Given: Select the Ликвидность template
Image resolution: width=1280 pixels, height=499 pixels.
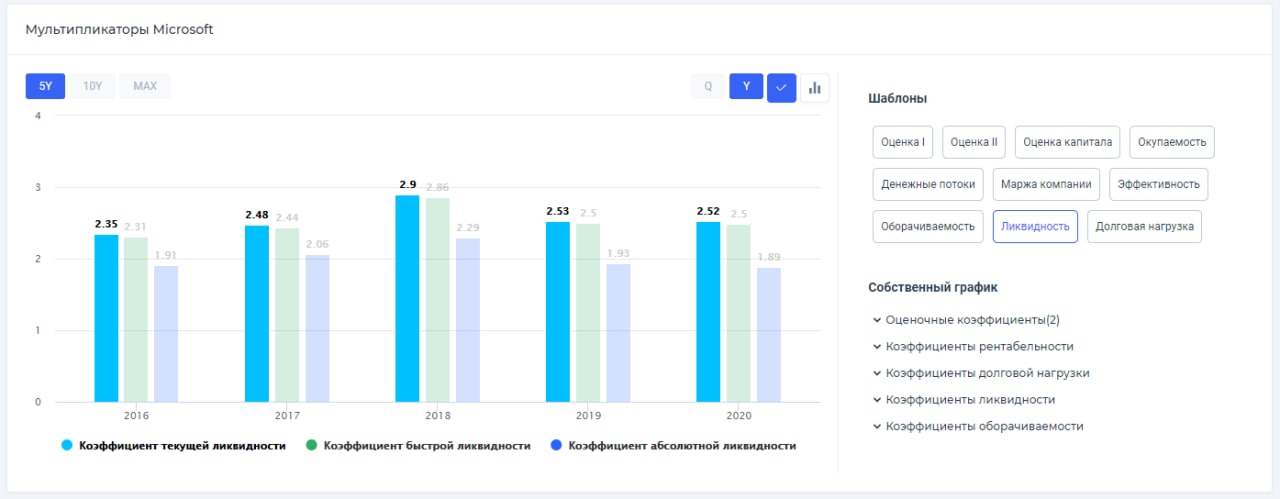Looking at the screenshot, I should [1035, 226].
